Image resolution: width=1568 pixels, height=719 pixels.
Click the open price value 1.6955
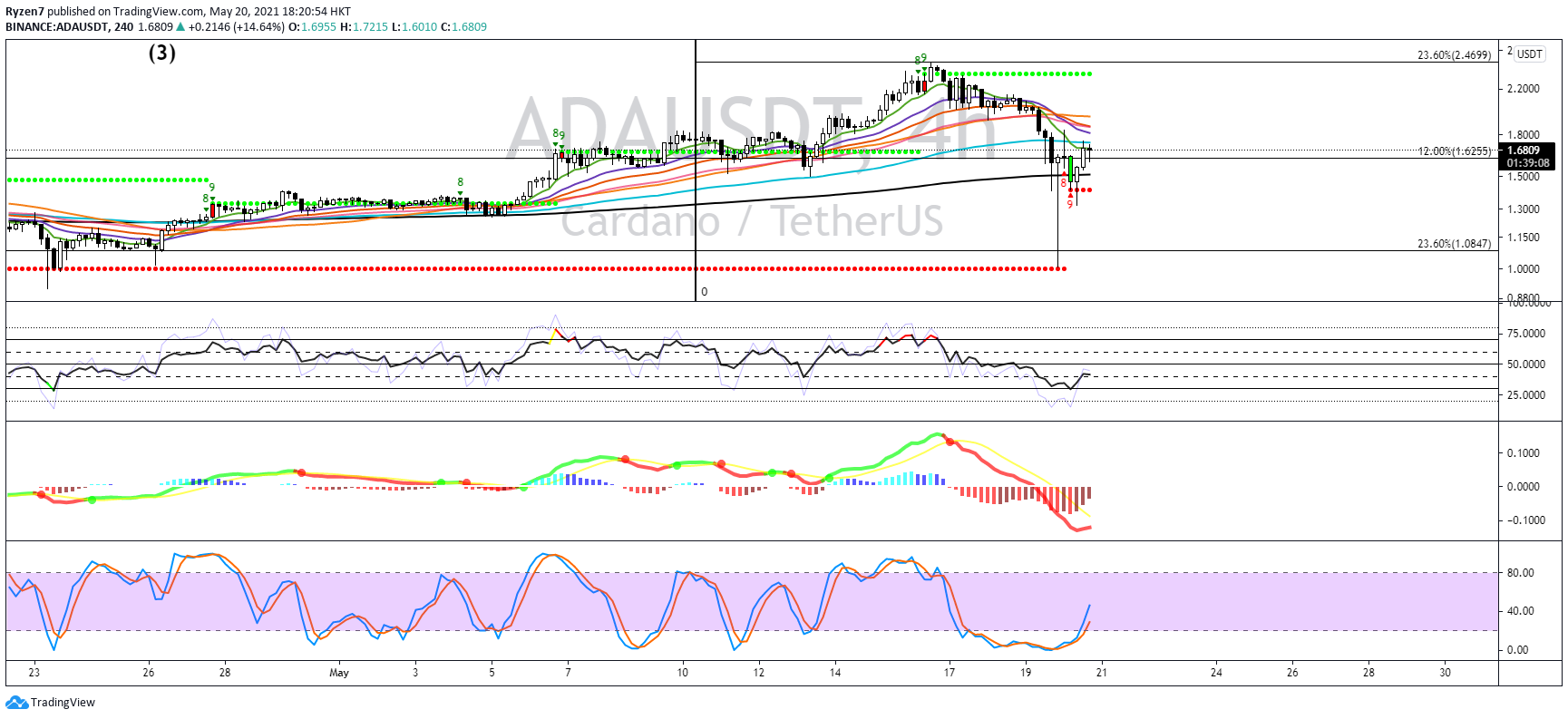click(x=318, y=27)
